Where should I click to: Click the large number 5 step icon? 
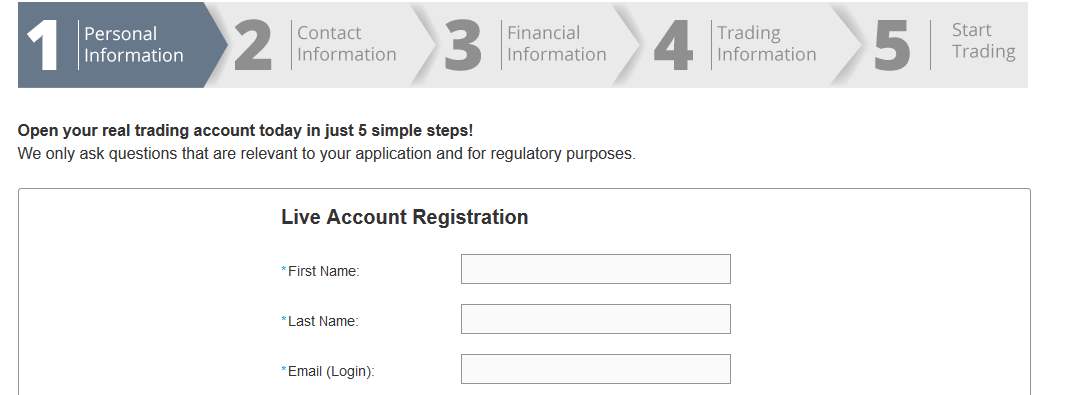click(x=892, y=45)
